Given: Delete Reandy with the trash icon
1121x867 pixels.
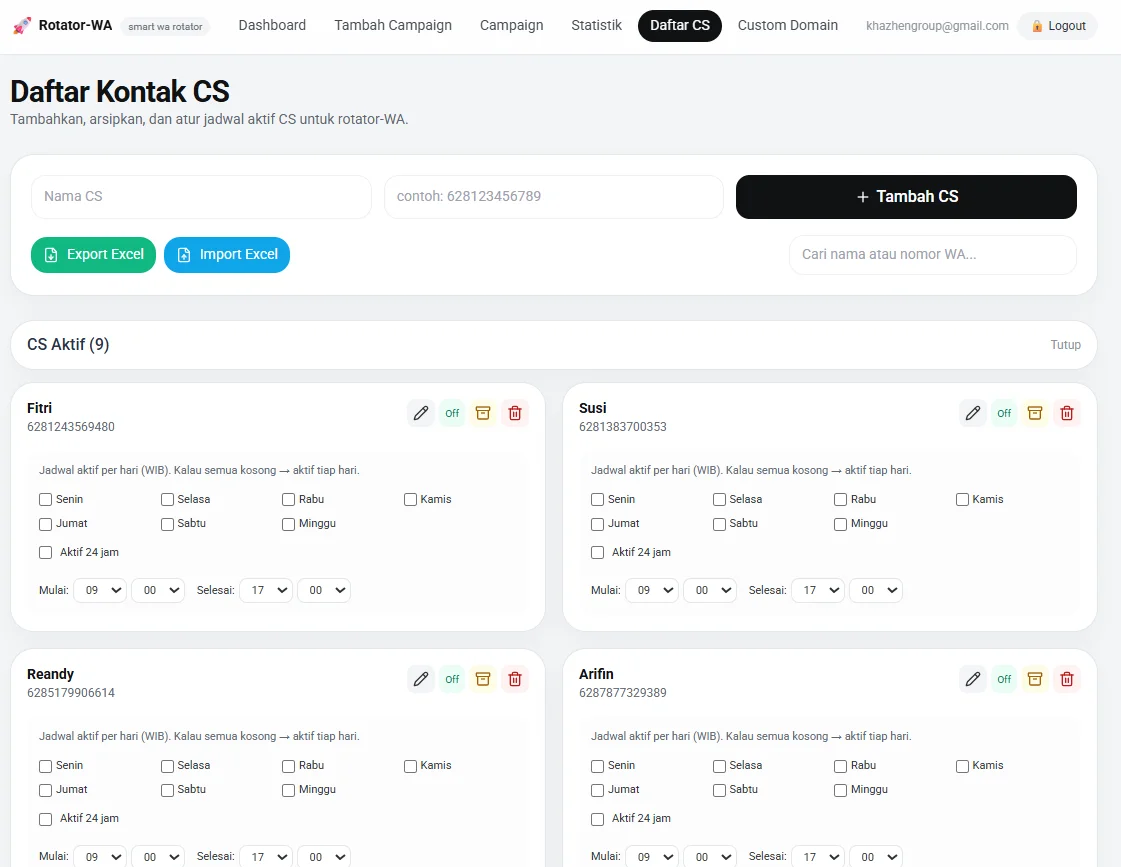Looking at the screenshot, I should pos(515,679).
